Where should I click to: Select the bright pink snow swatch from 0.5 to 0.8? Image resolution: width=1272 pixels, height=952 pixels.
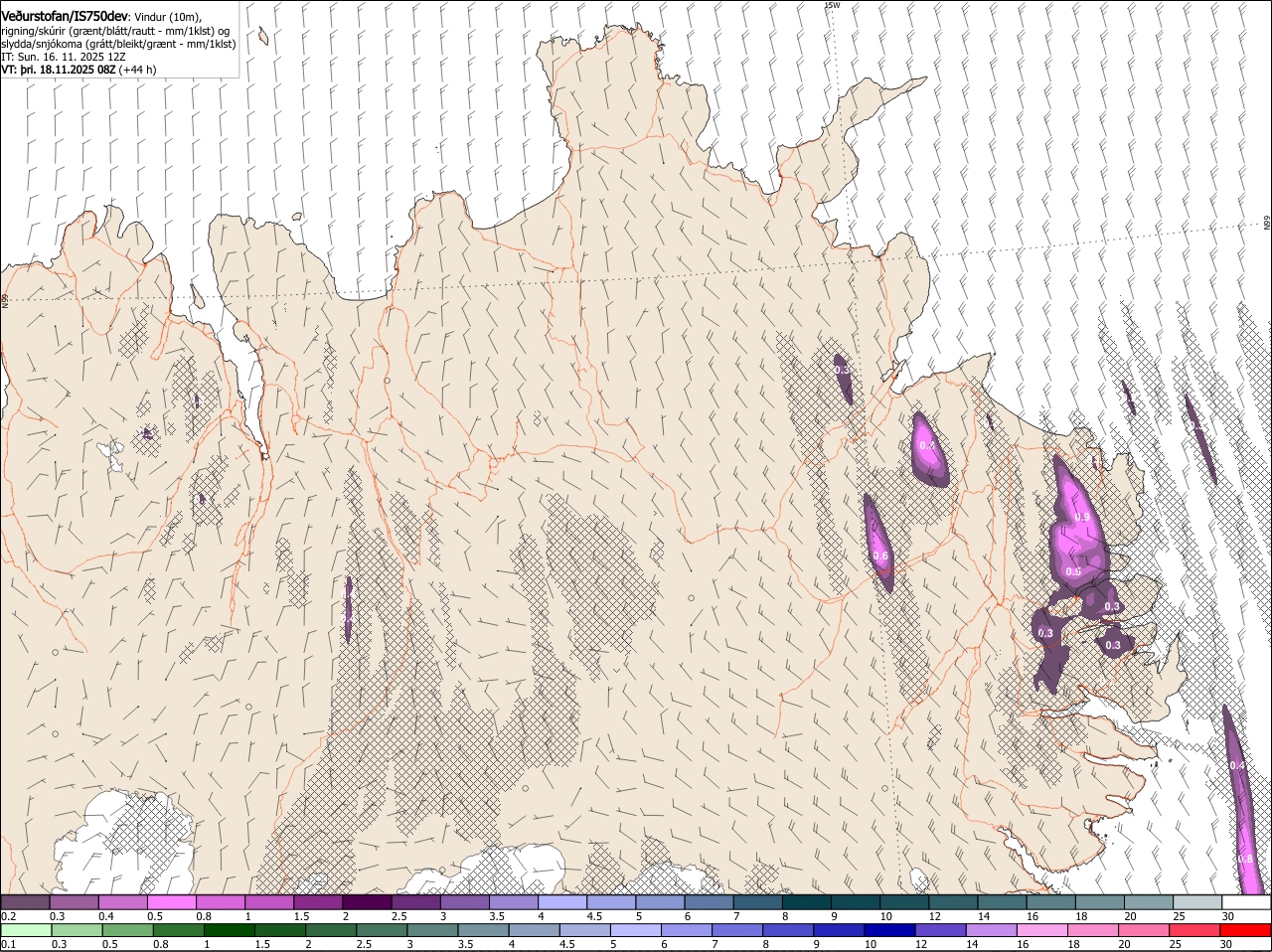click(172, 902)
